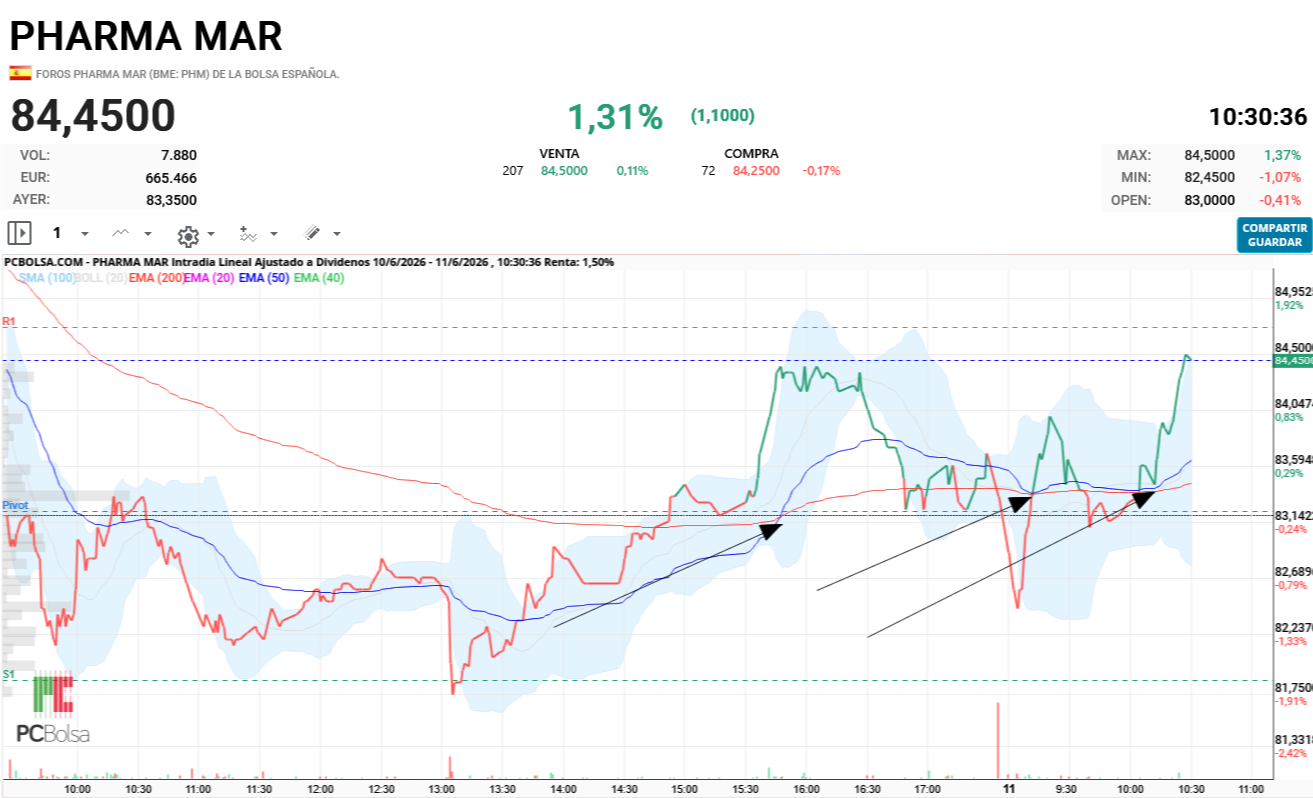
Task: Click the COMPRA price 84,2500
Action: [756, 171]
